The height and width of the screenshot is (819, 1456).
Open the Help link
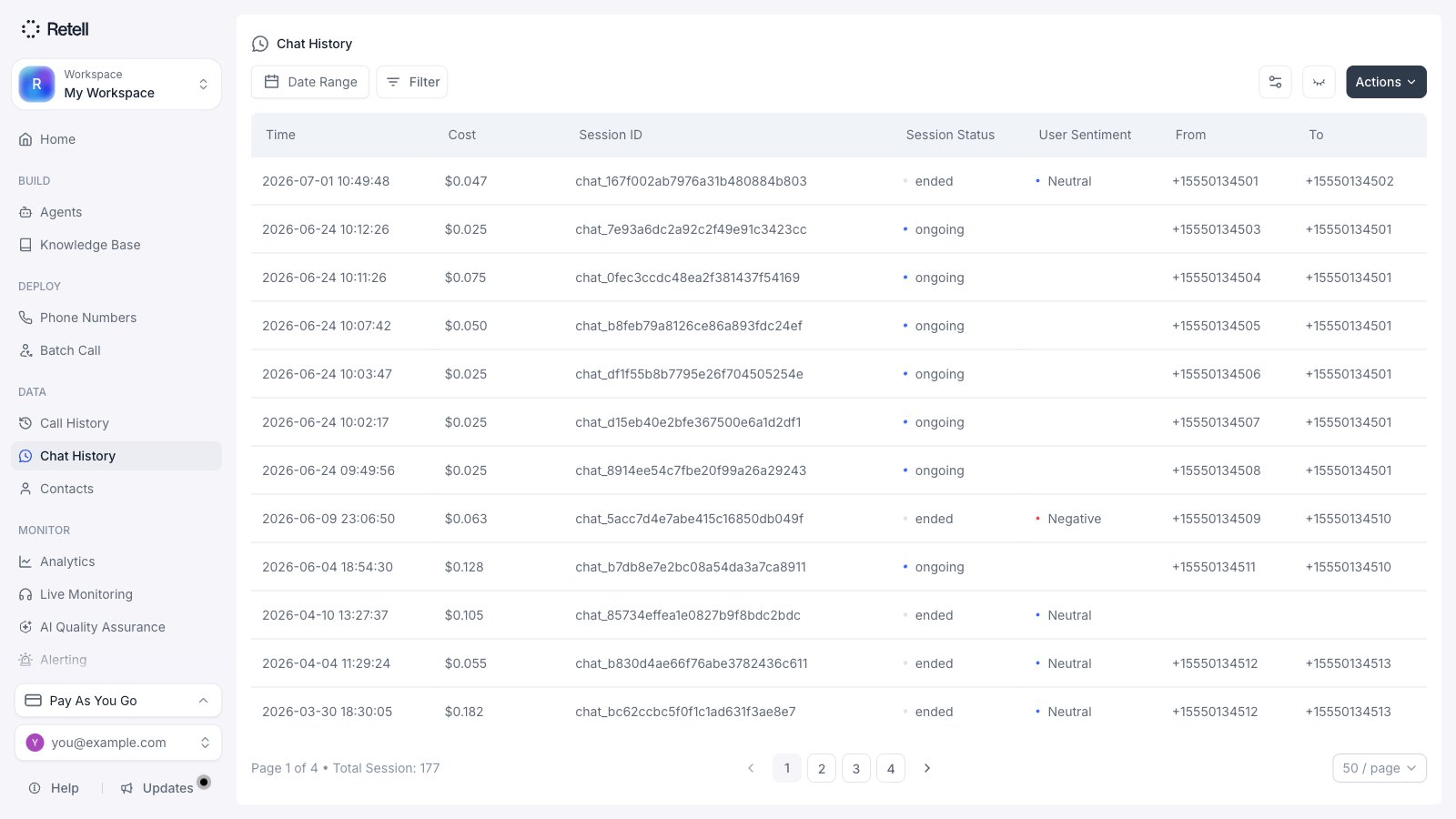point(54,788)
